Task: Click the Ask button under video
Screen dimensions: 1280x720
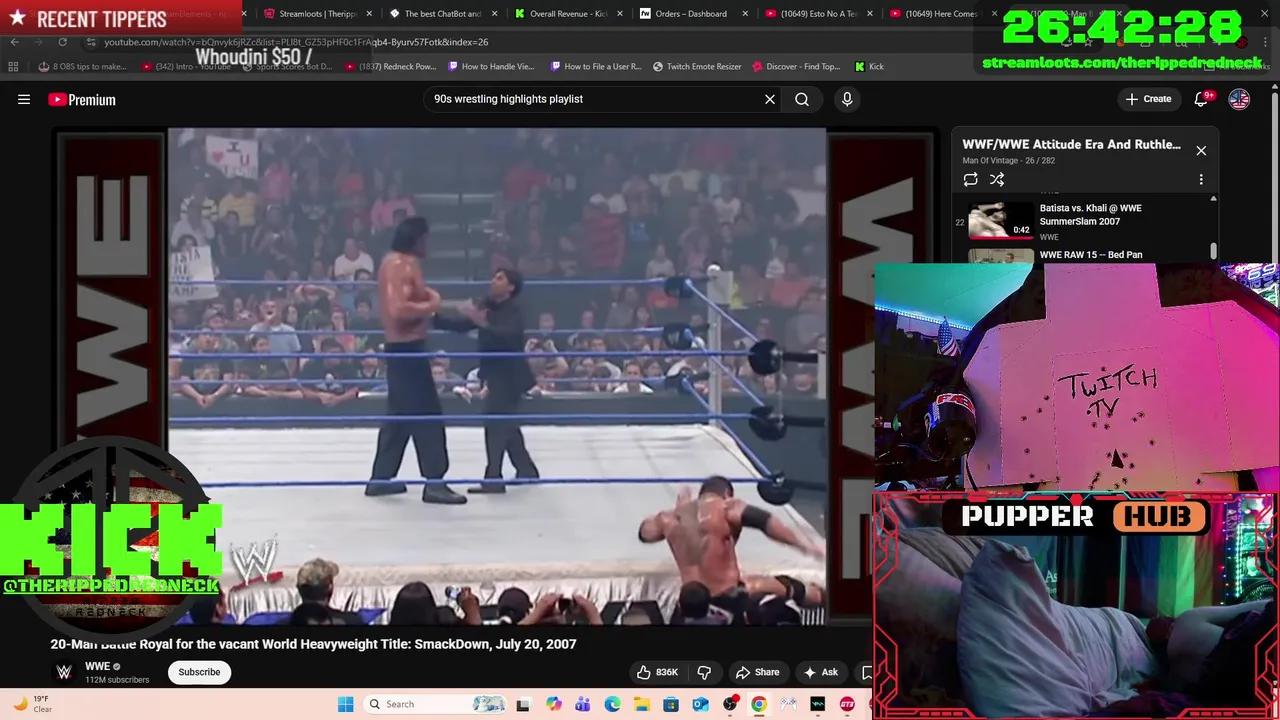Action: tap(820, 672)
